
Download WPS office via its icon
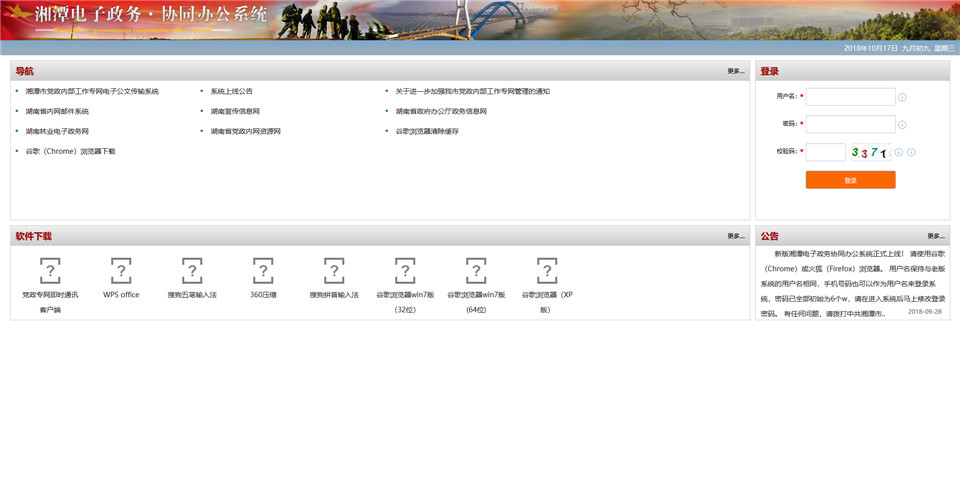(x=121, y=270)
